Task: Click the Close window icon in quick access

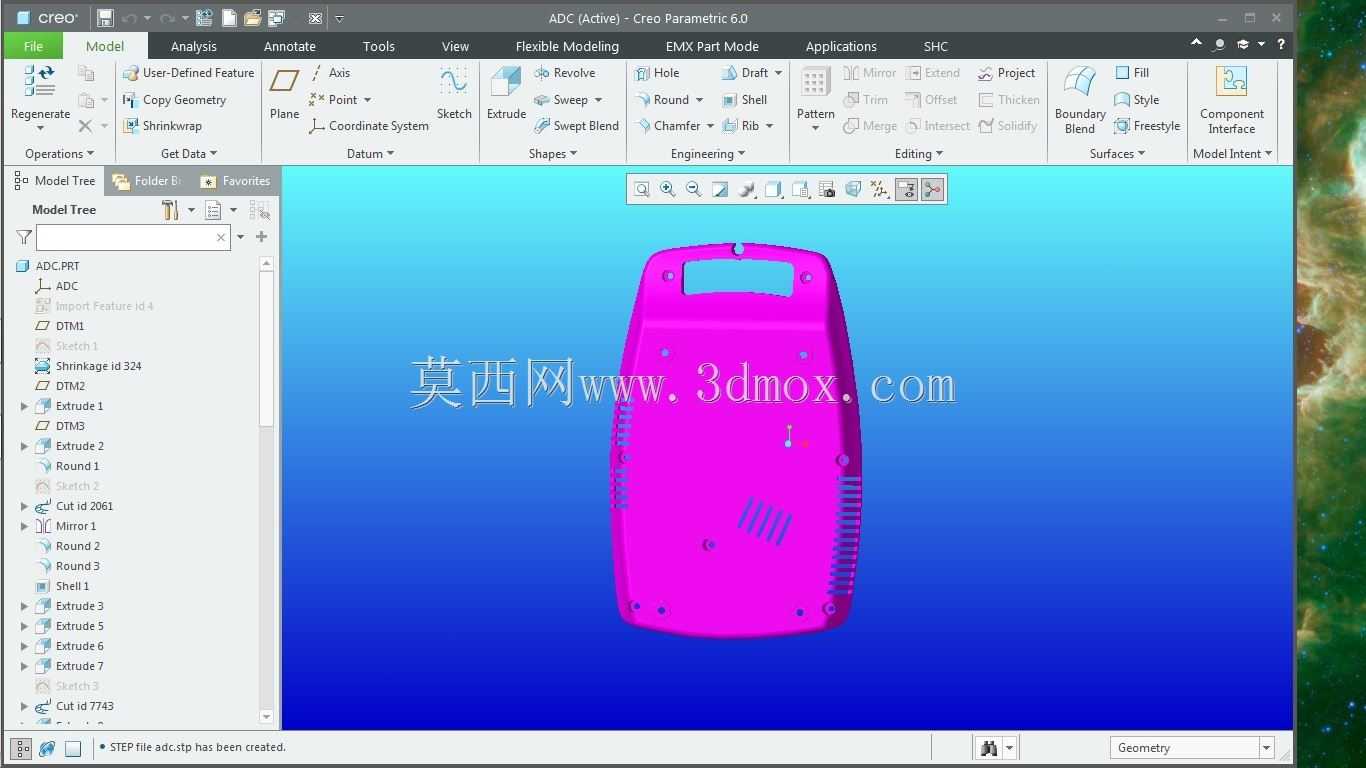Action: click(315, 18)
